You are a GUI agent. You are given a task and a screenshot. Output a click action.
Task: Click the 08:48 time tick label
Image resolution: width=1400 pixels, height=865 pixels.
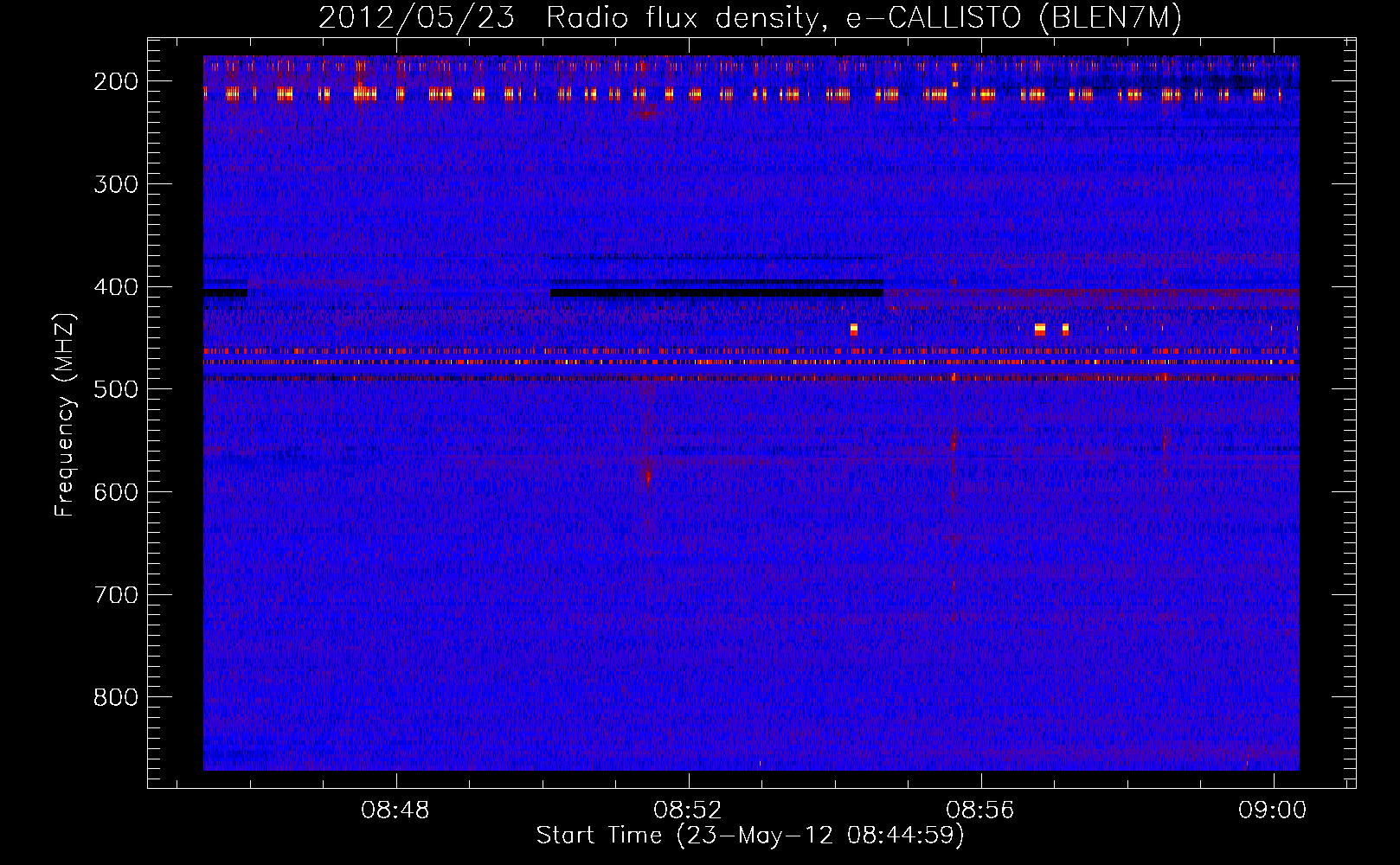coord(395,811)
